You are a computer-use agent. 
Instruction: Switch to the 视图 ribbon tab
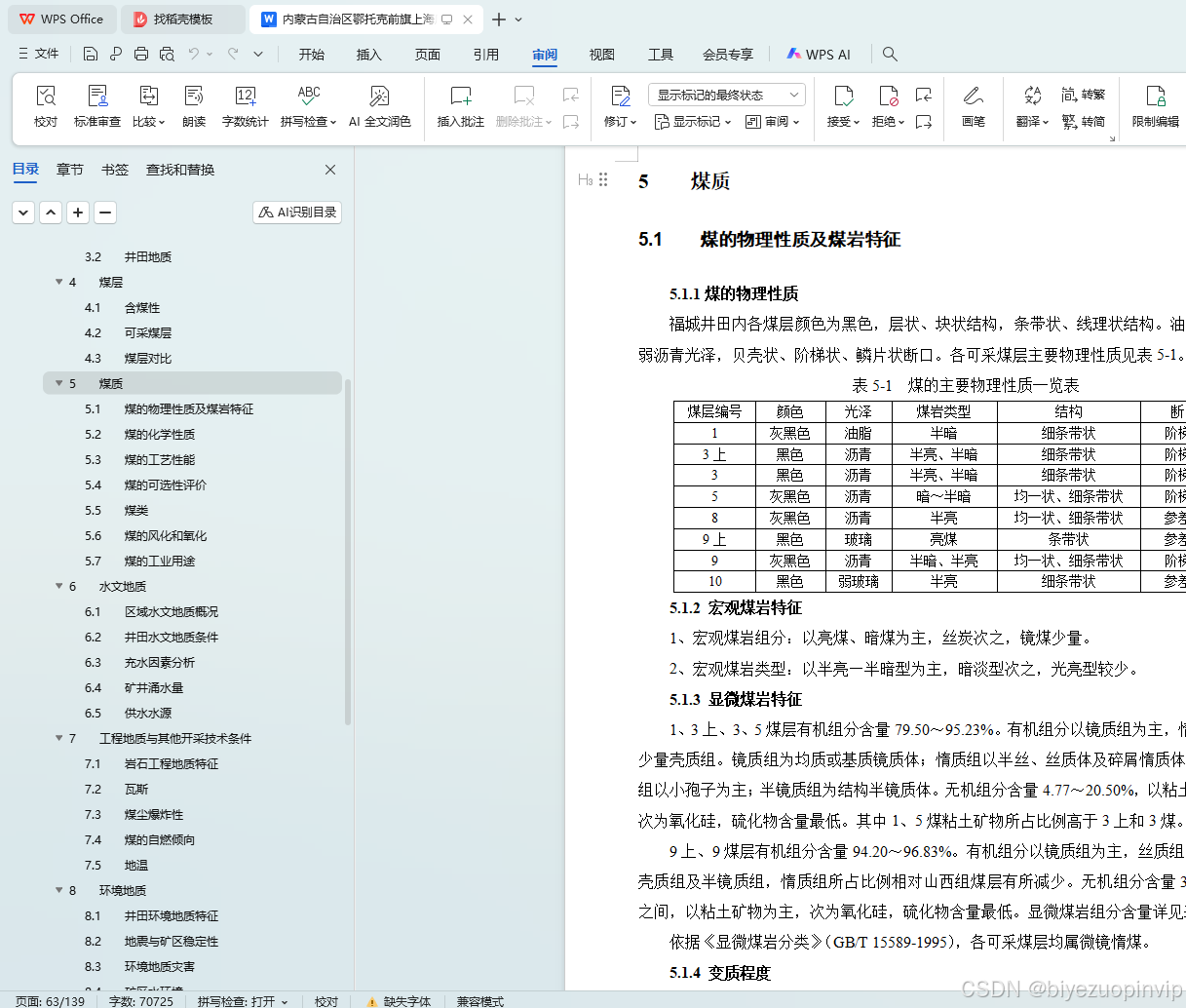(x=602, y=55)
